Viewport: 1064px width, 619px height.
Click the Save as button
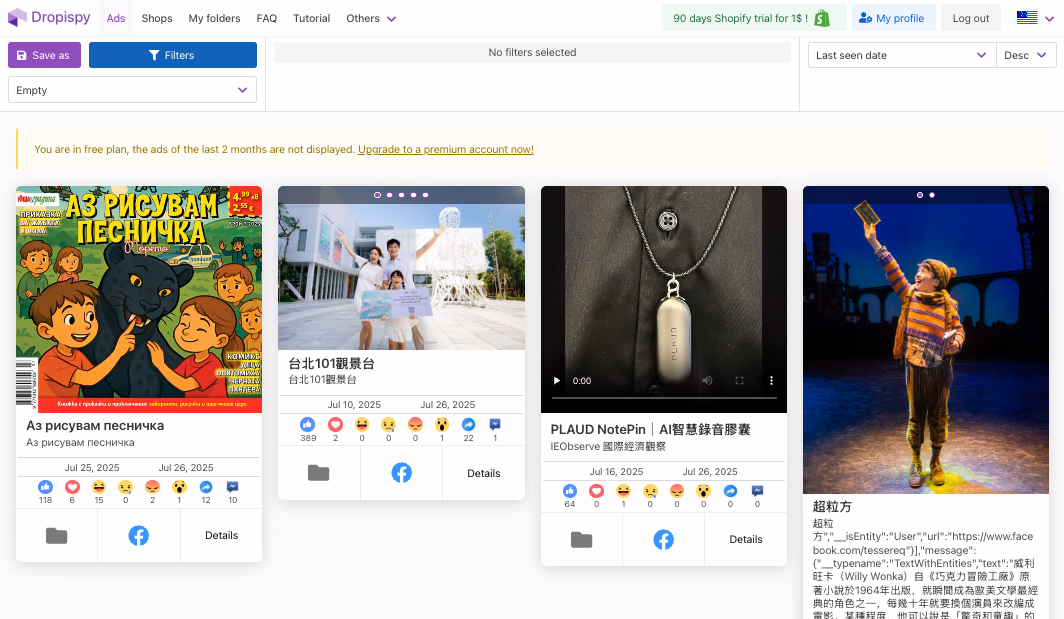44,55
